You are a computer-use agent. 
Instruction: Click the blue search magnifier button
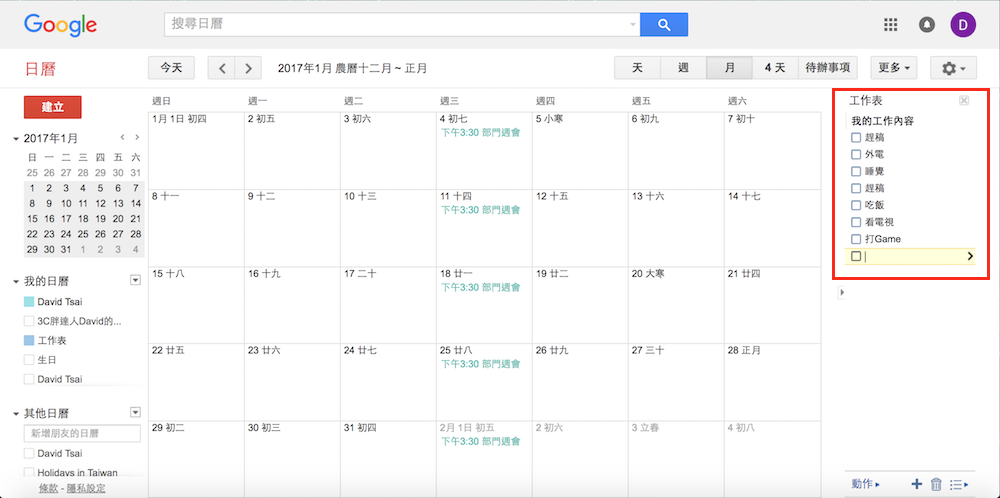[663, 25]
